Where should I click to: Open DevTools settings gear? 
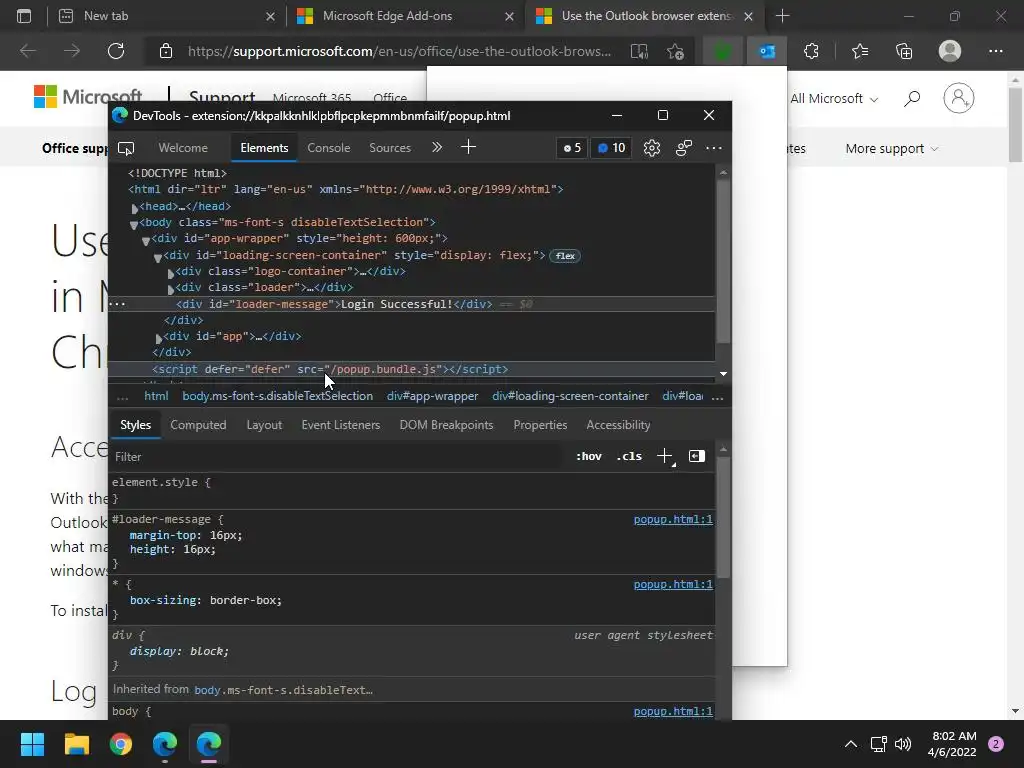tap(652, 148)
